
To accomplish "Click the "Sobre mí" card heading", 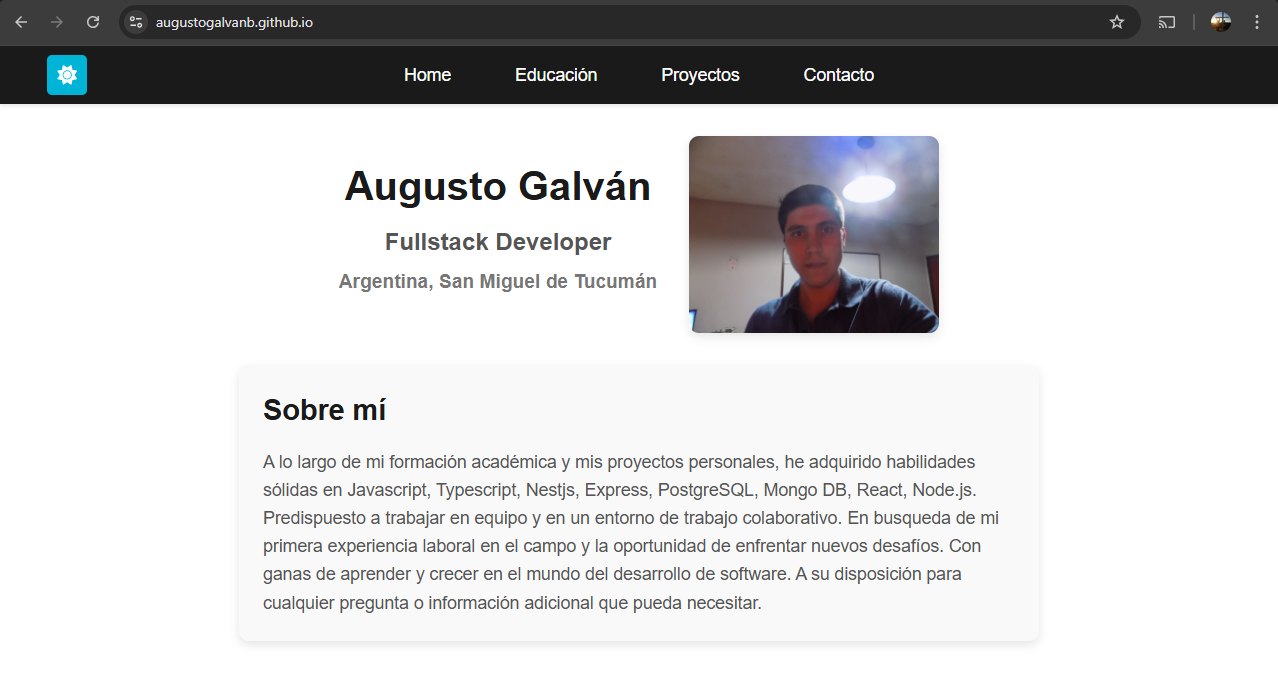I will coord(324,410).
